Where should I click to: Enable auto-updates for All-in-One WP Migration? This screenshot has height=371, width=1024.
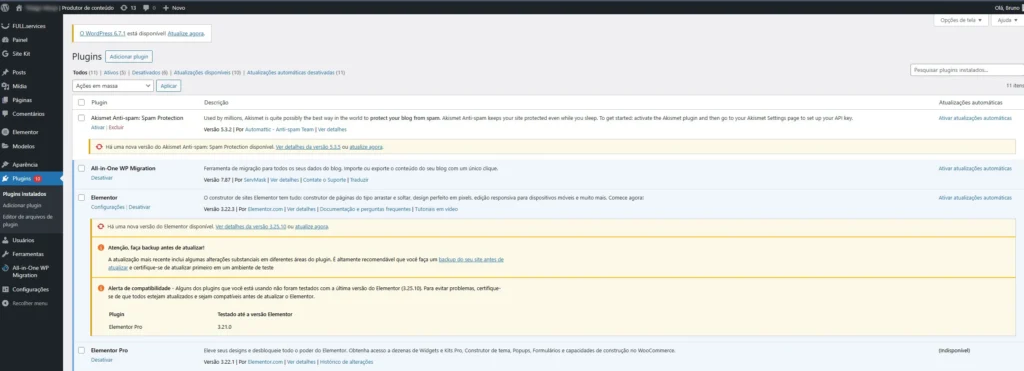974,169
